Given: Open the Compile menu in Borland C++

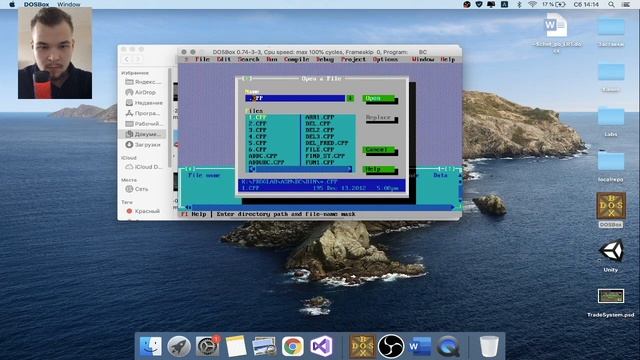Looking at the screenshot, I should 297,60.
